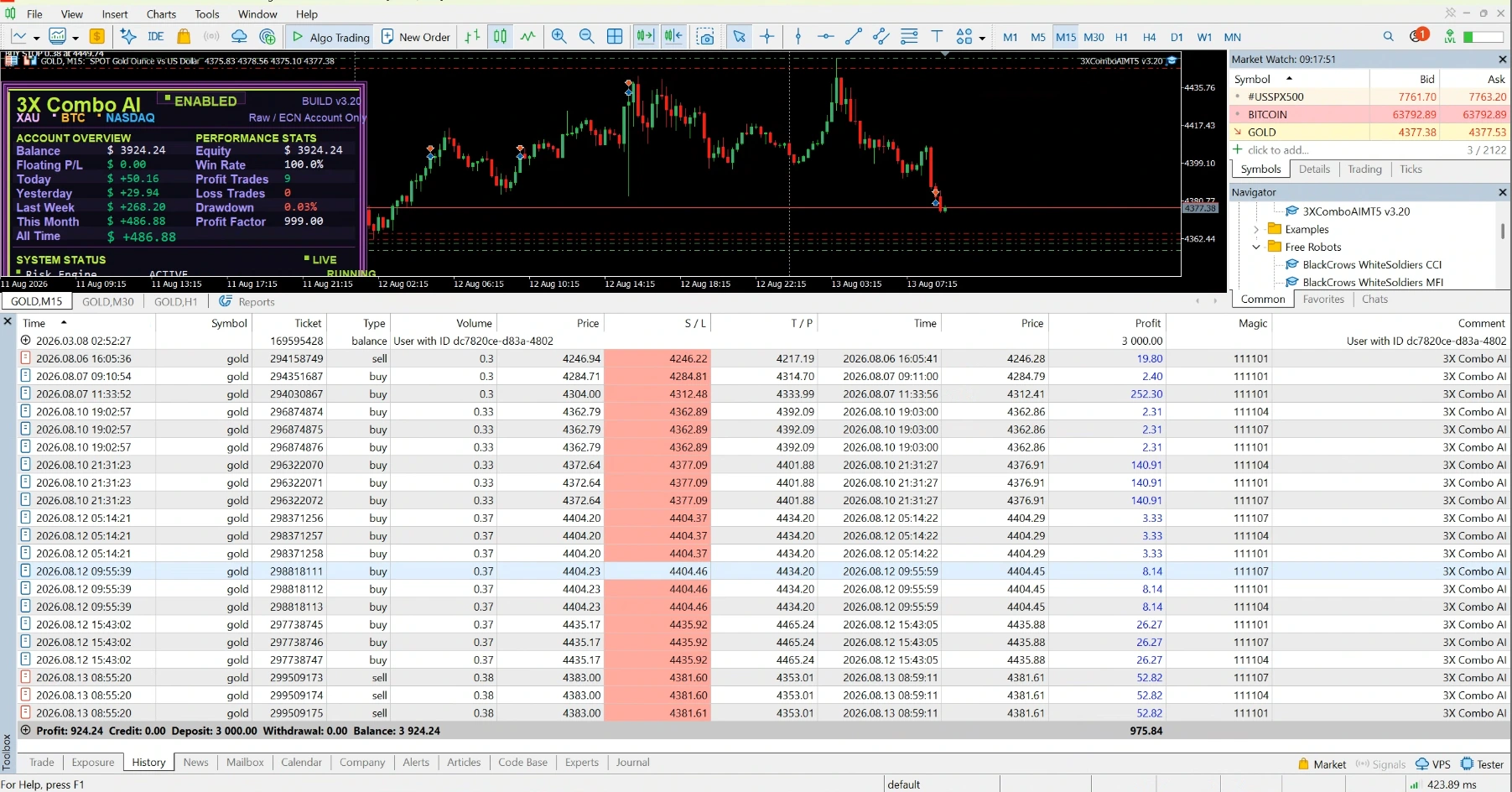Image resolution: width=1512 pixels, height=792 pixels.
Task: Toggle Algo Trading on or off
Action: pos(330,36)
